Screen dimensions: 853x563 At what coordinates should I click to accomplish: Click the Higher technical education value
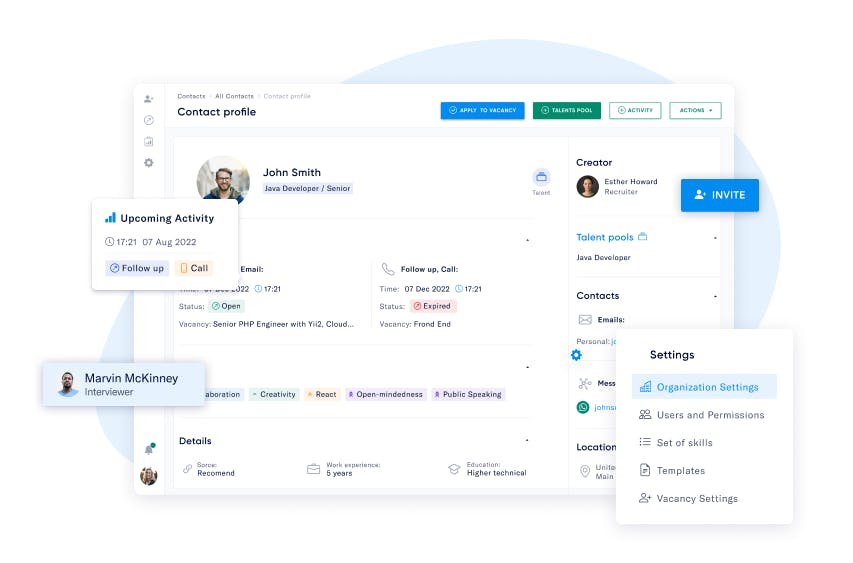coord(497,473)
